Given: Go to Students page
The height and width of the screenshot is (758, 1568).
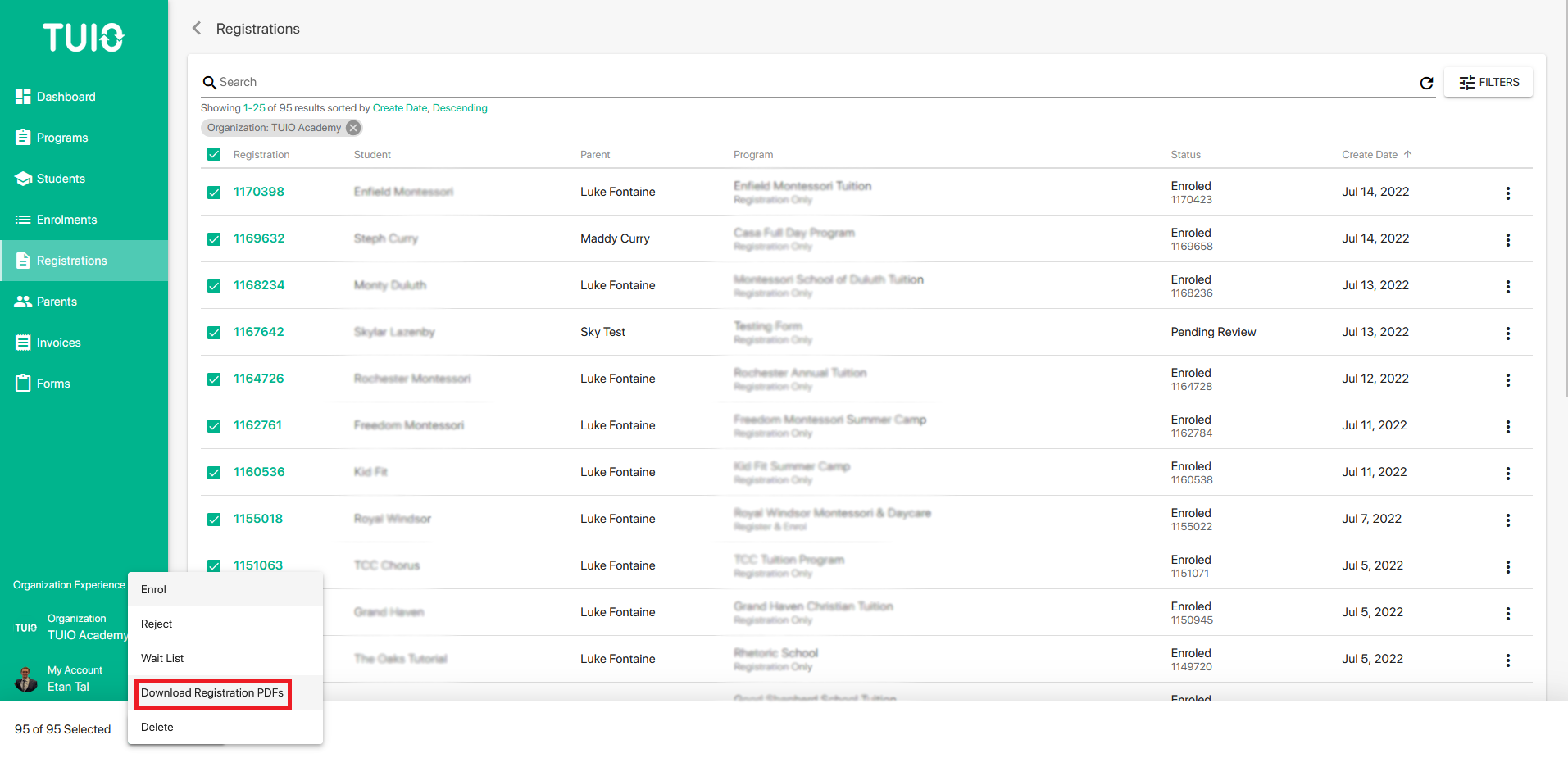Looking at the screenshot, I should pyautogui.click(x=84, y=179).
